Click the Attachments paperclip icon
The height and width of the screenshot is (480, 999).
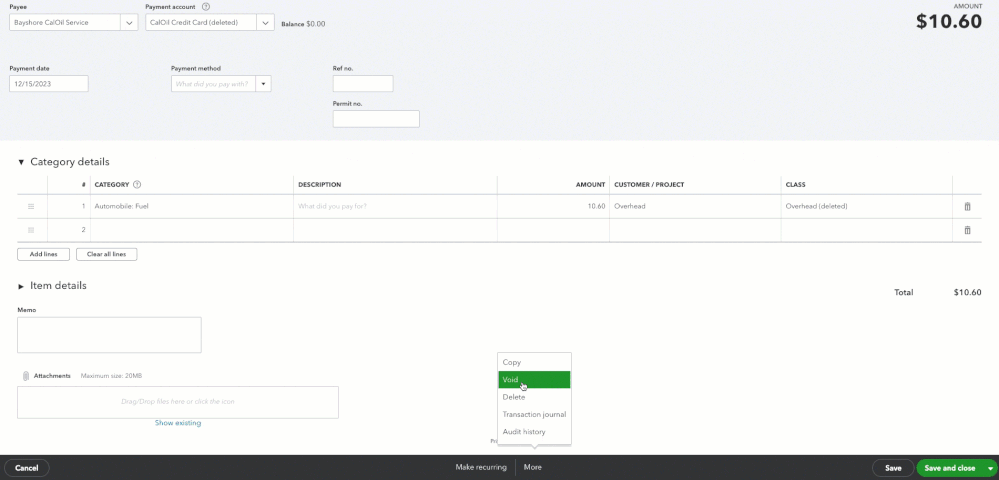(x=26, y=376)
